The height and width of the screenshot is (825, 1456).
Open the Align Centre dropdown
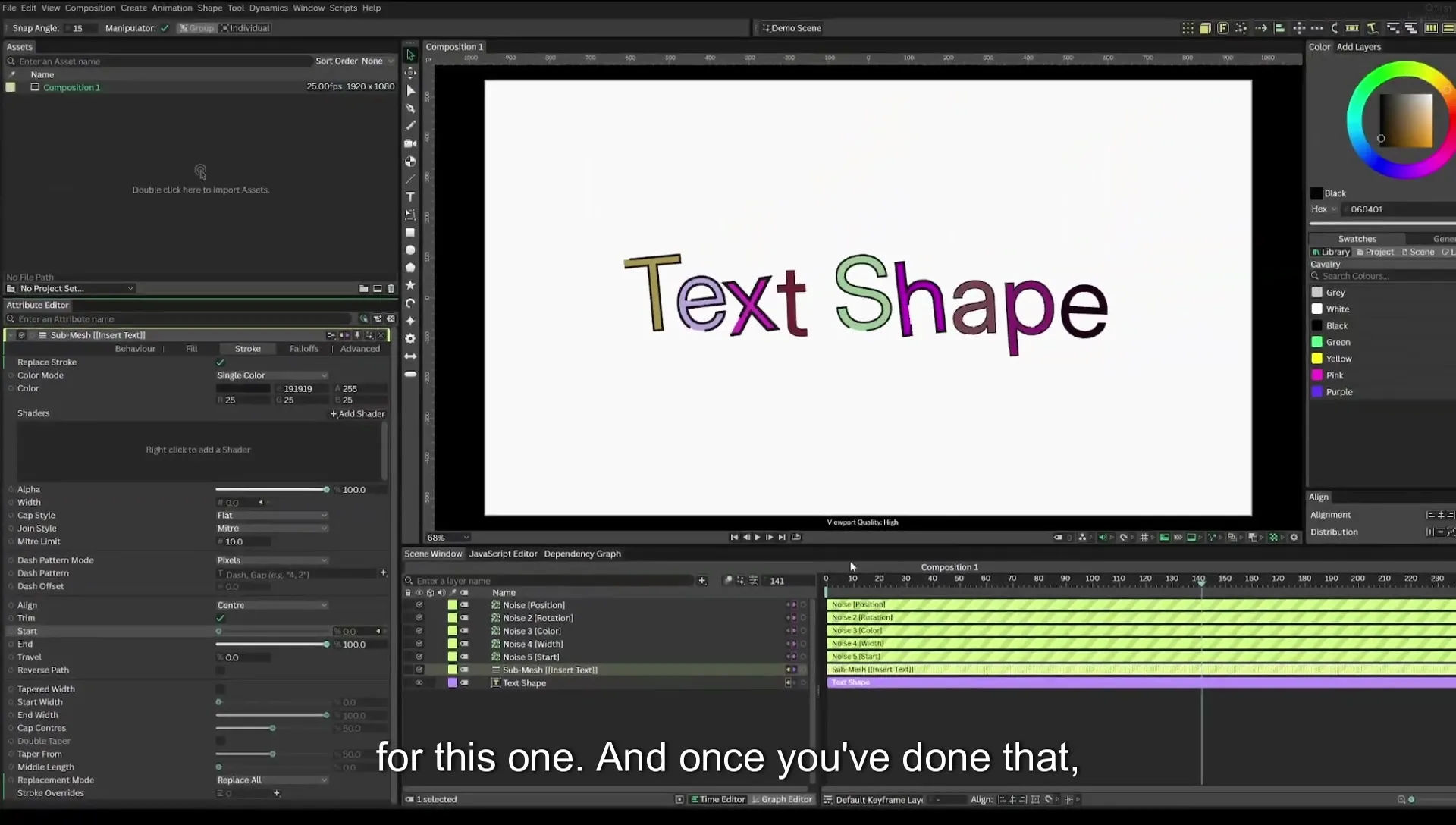(x=271, y=605)
